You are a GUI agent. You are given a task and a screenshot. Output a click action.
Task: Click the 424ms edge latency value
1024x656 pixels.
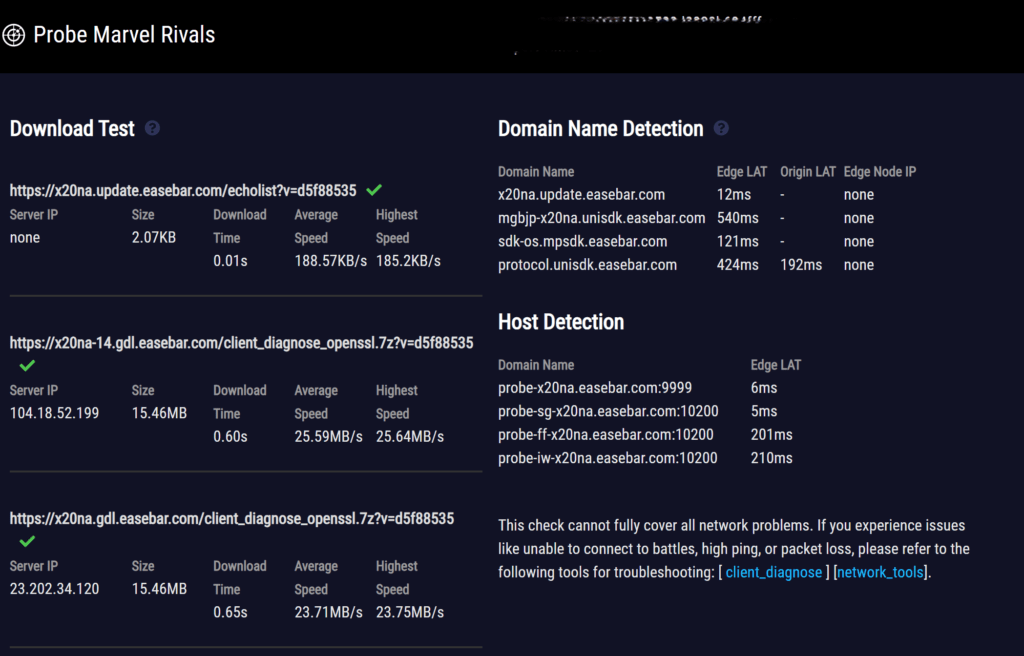point(738,265)
